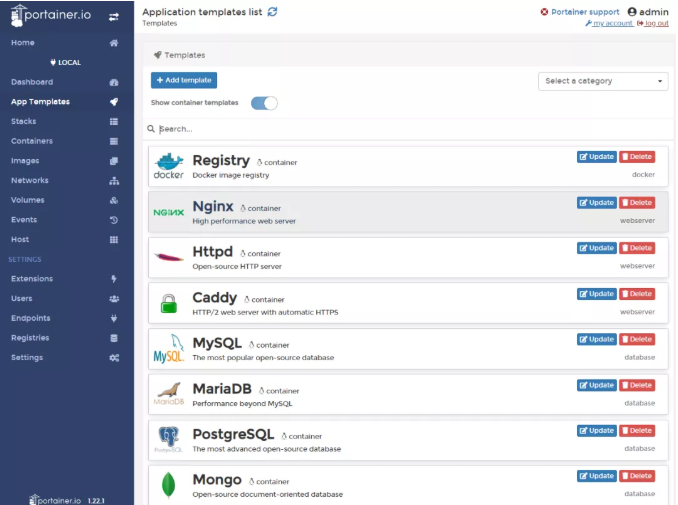The width and height of the screenshot is (678, 505).
Task: Delete the Httpd template
Action: tap(637, 248)
